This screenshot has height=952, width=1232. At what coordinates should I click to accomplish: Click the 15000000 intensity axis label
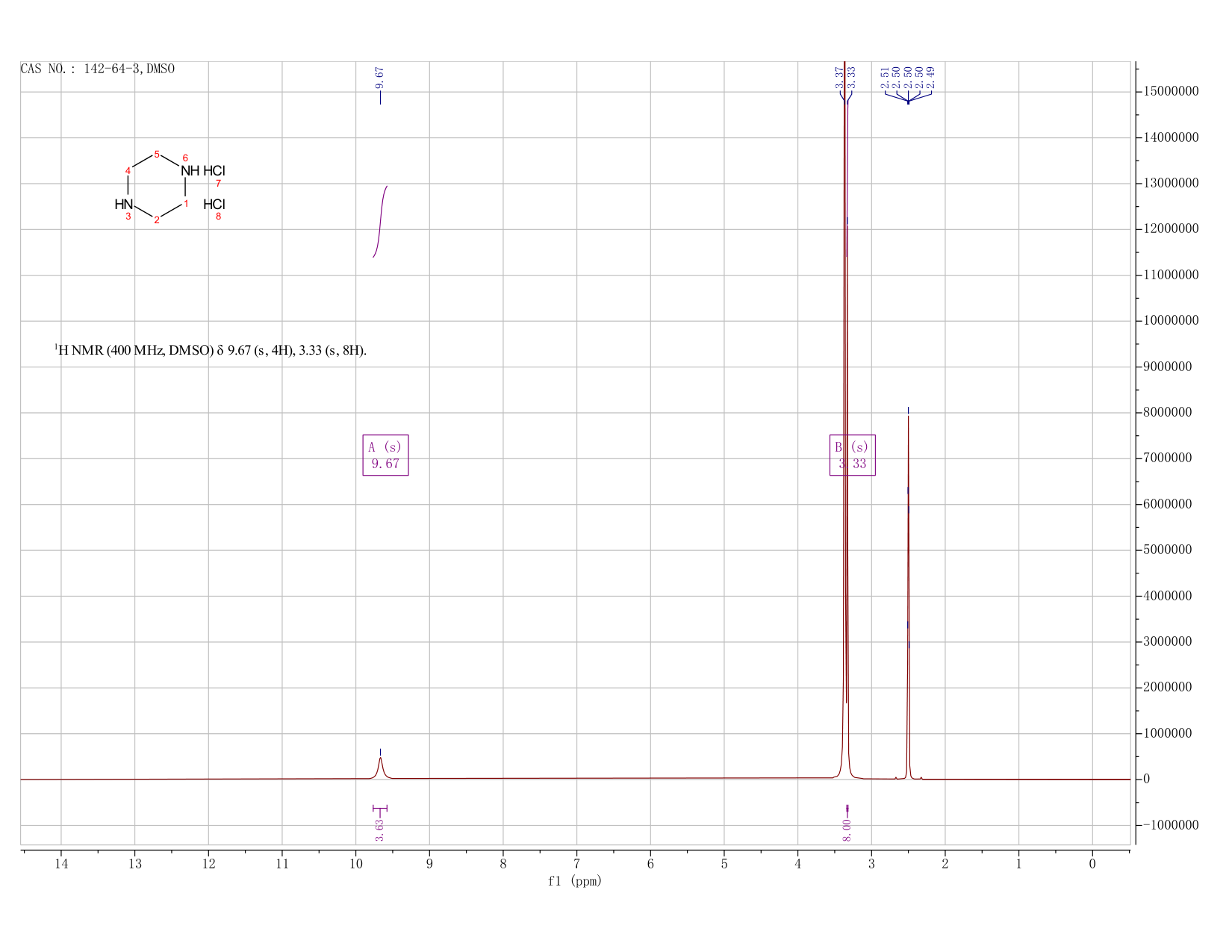tap(1171, 92)
